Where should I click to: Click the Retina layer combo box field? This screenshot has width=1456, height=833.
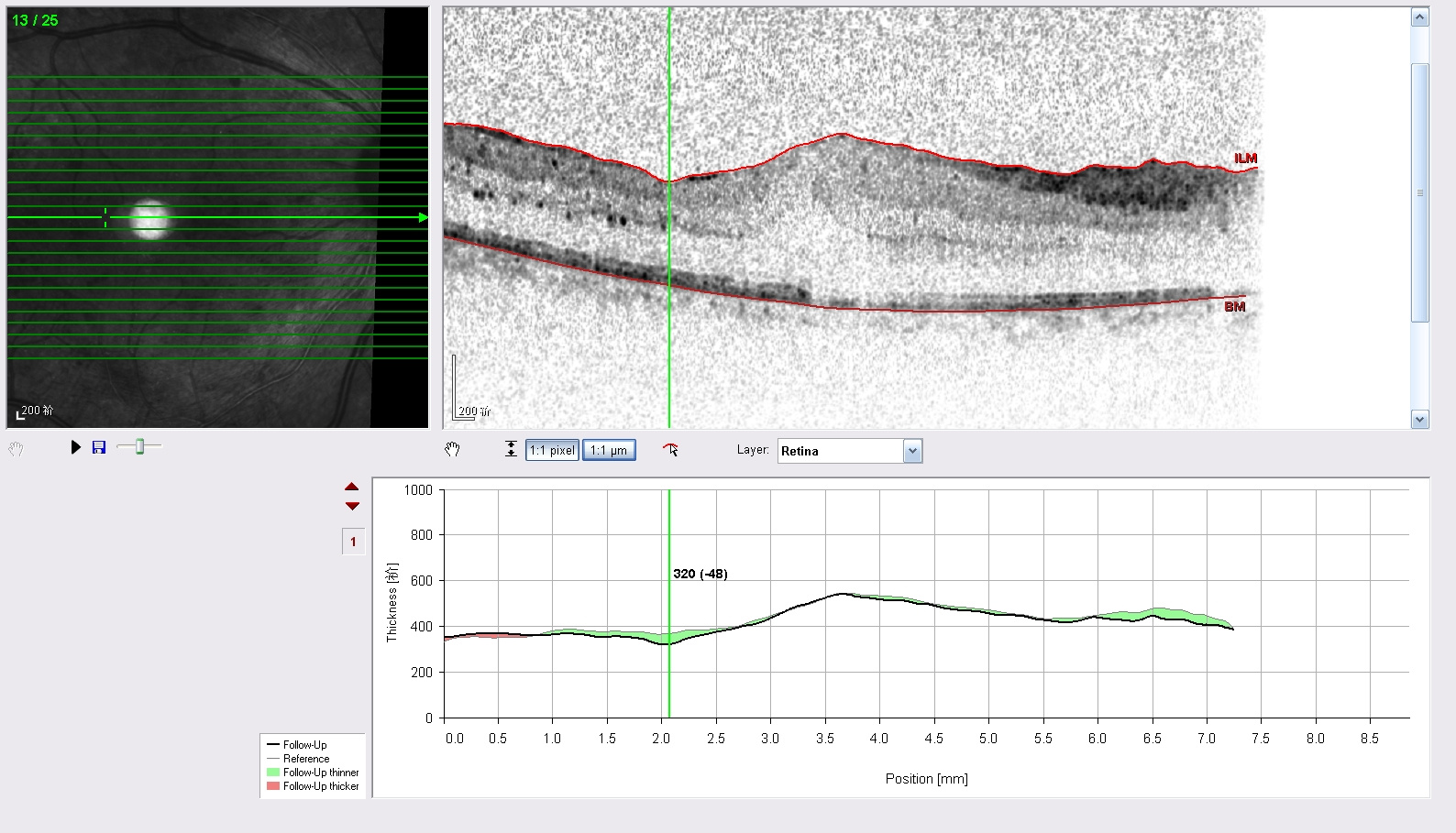click(x=850, y=451)
